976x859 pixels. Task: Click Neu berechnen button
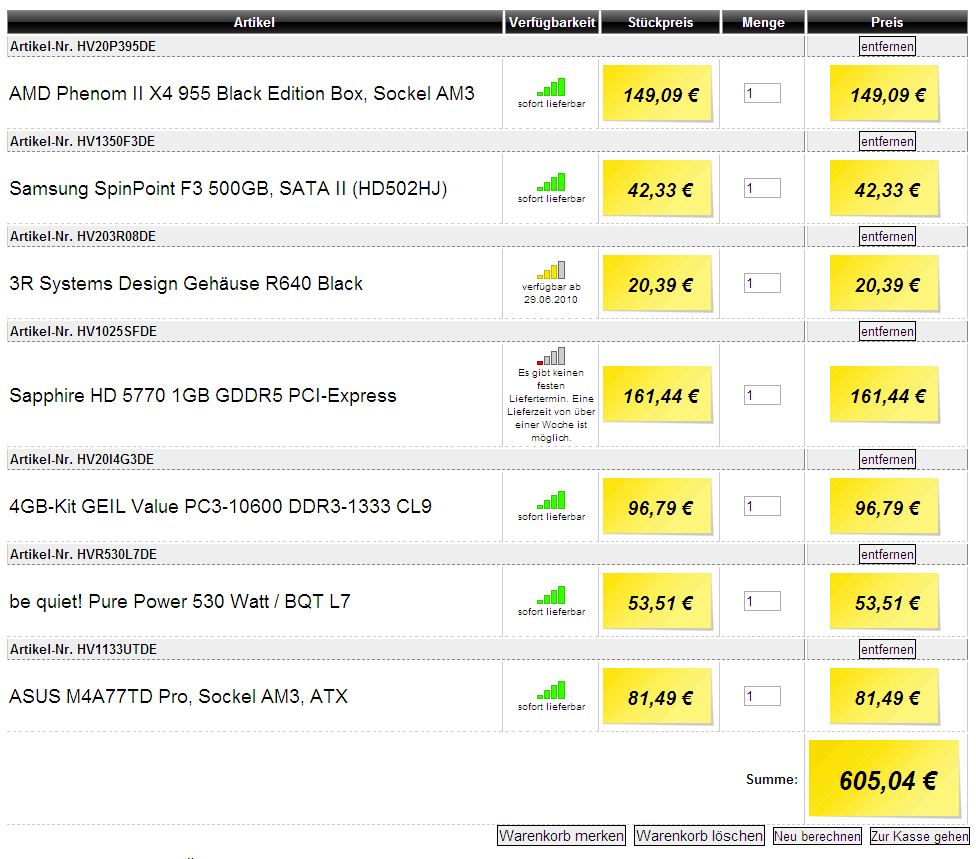coord(817,836)
